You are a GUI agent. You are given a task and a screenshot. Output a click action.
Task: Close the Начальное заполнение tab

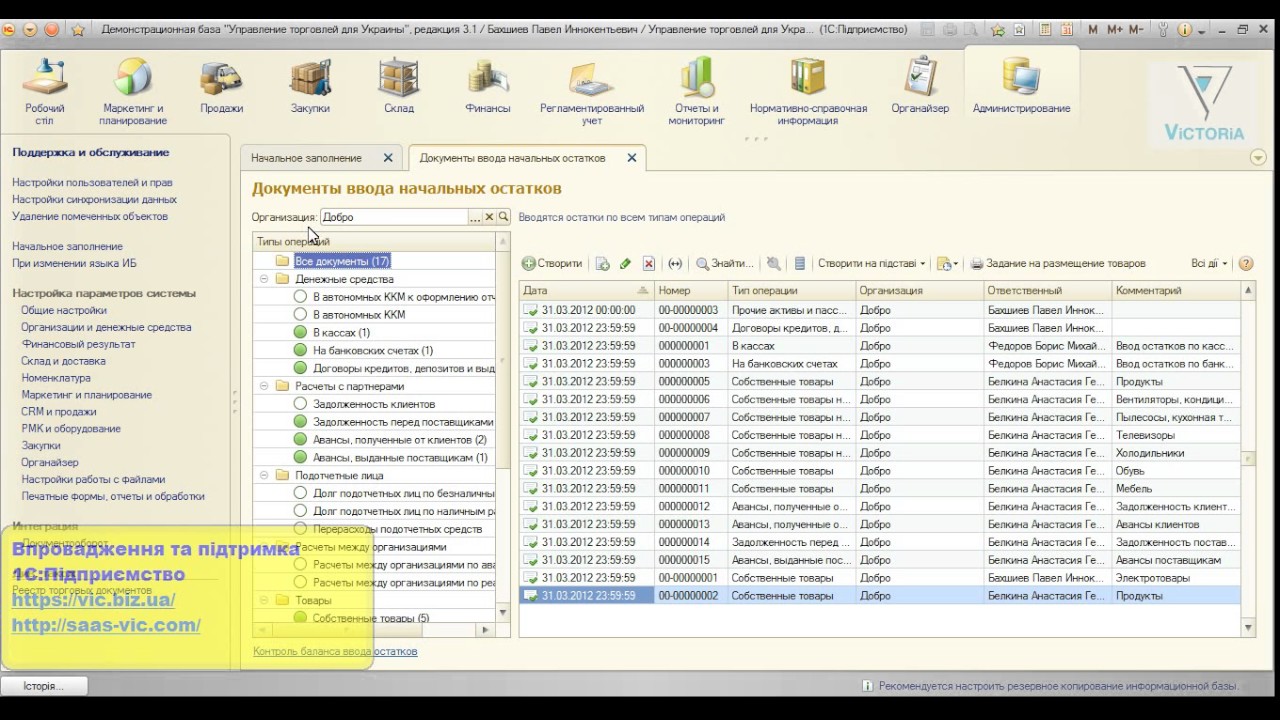point(388,158)
